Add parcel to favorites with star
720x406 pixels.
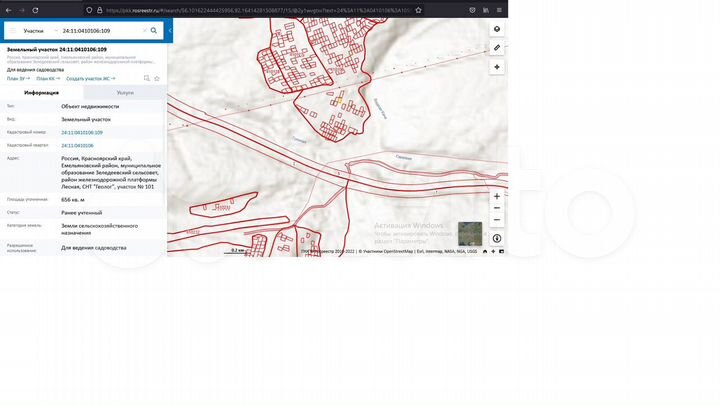point(156,78)
